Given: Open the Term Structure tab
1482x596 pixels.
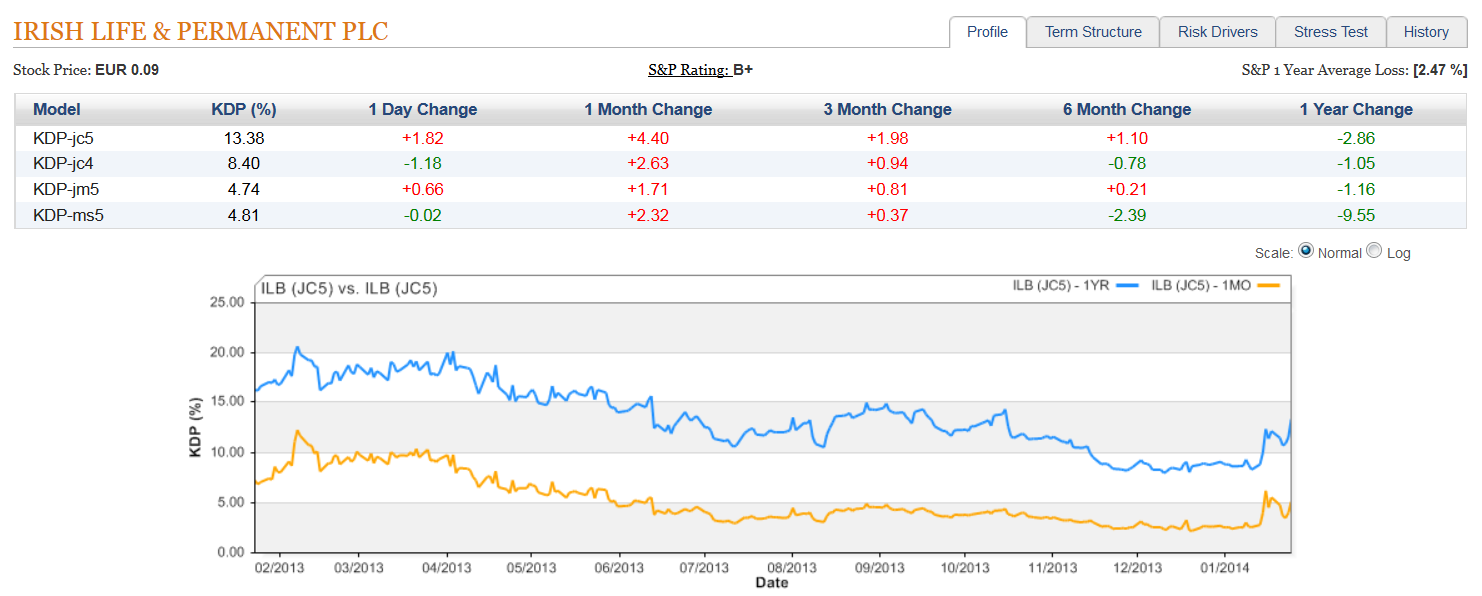Looking at the screenshot, I should [1093, 32].
